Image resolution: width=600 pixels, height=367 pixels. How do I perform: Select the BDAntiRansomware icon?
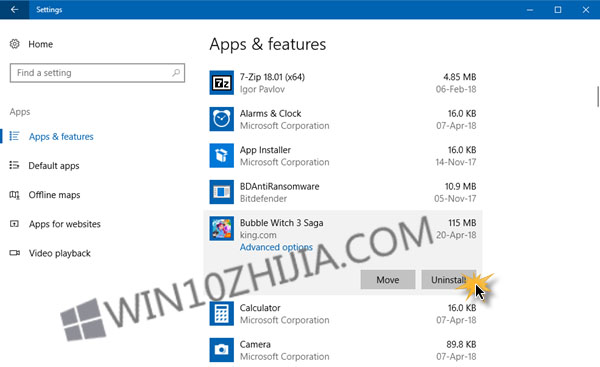(222, 192)
